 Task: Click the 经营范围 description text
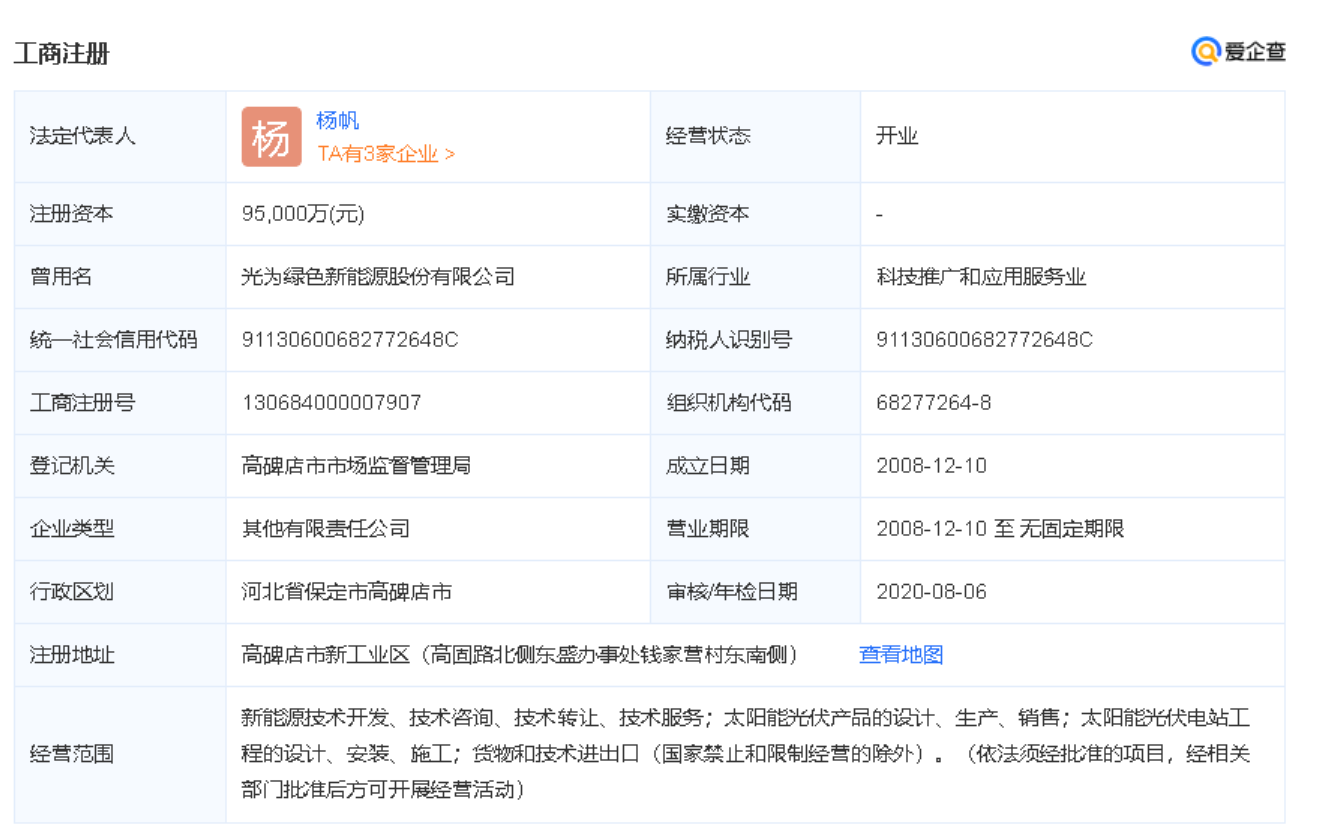(745, 754)
